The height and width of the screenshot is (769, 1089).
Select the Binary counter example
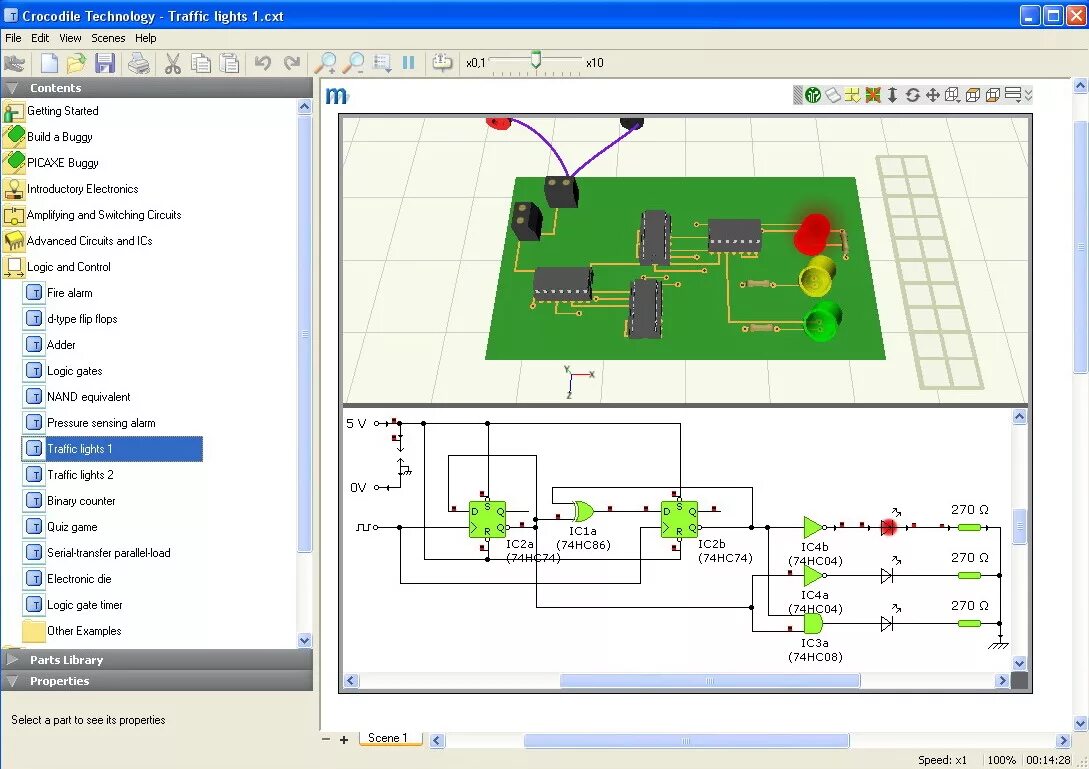point(81,501)
